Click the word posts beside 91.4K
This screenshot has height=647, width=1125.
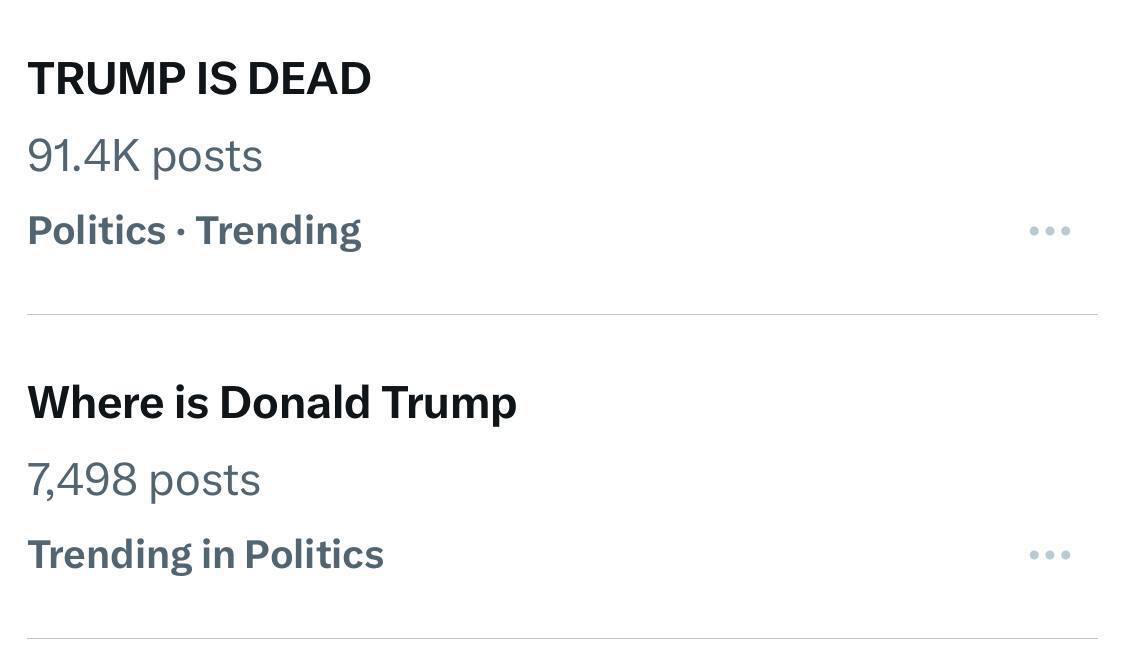click(207, 157)
